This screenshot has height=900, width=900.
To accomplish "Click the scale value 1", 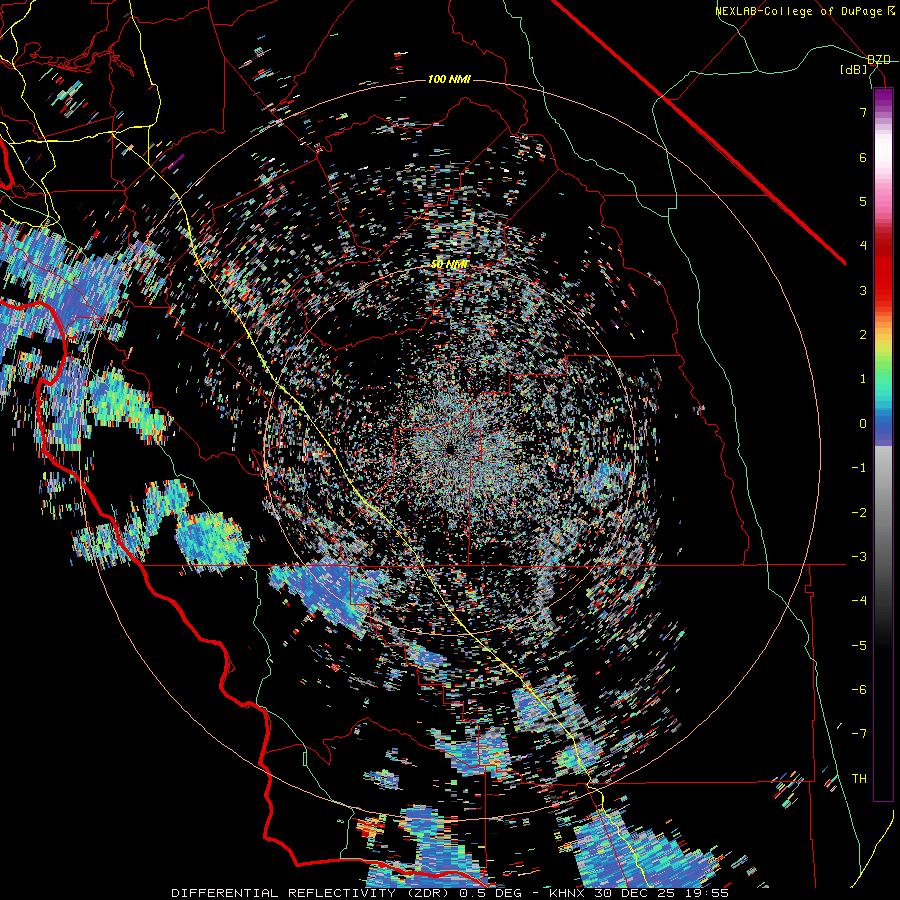I will click(863, 379).
